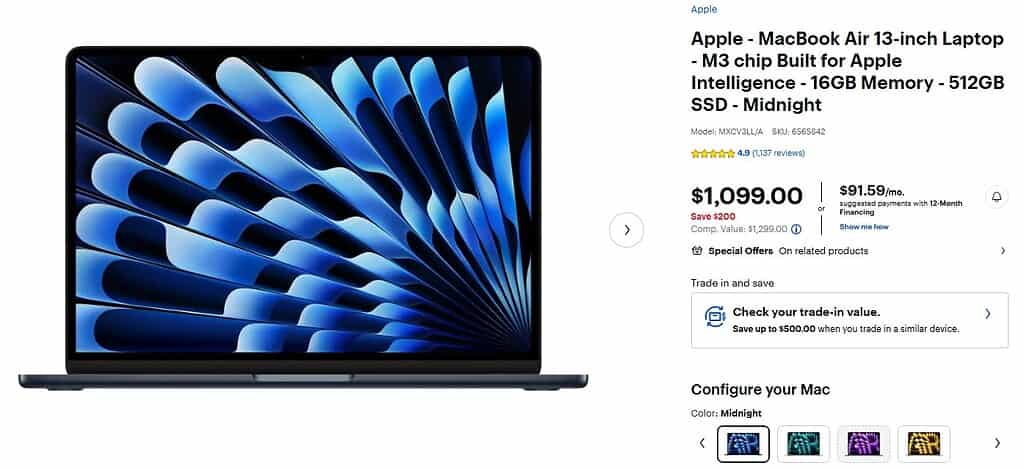Expand Special Offers on related products
The image size is (1024, 468).
click(x=849, y=251)
